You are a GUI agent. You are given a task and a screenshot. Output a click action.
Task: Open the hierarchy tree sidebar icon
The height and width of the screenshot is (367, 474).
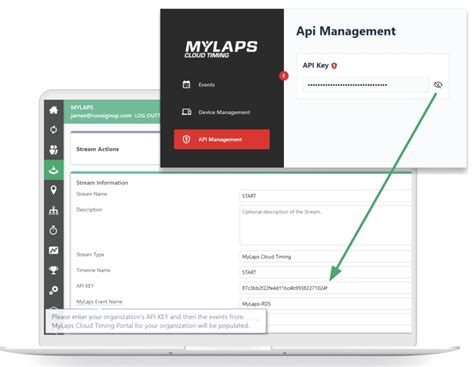click(x=53, y=210)
